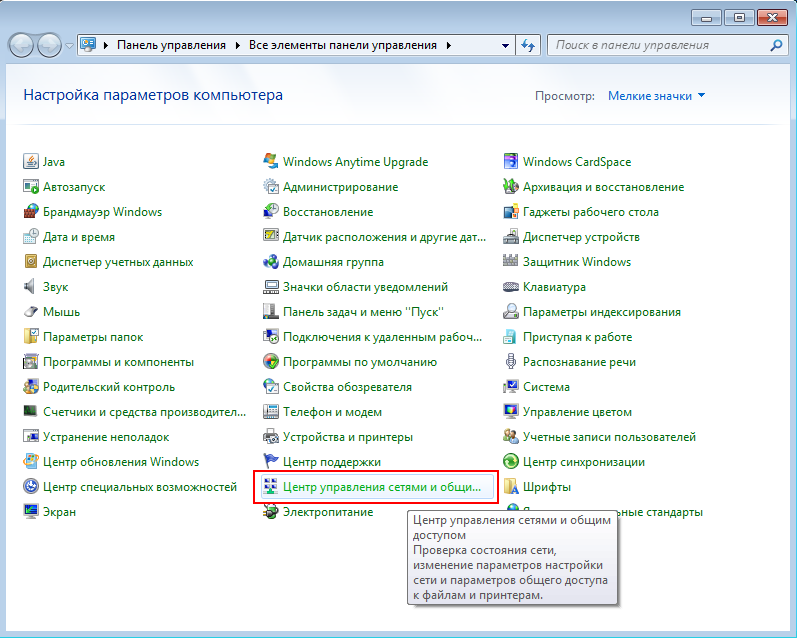797x638 pixels.
Task: Open the Java control panel icon
Action: tap(30, 162)
